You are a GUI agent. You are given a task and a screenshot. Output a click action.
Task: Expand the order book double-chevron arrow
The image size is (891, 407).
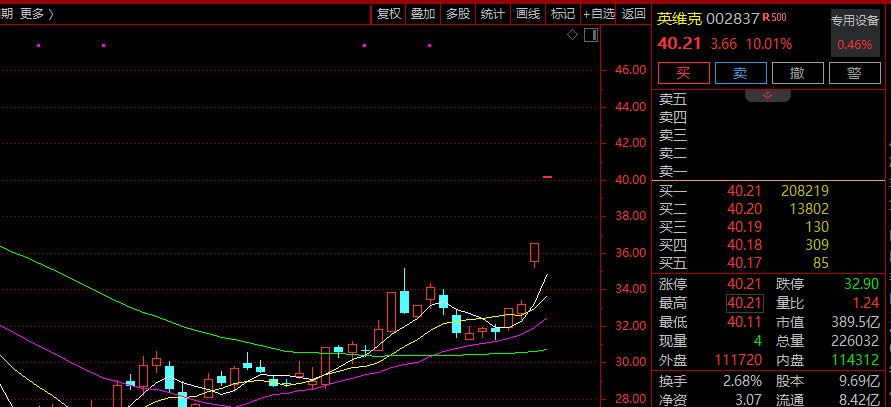[768, 95]
